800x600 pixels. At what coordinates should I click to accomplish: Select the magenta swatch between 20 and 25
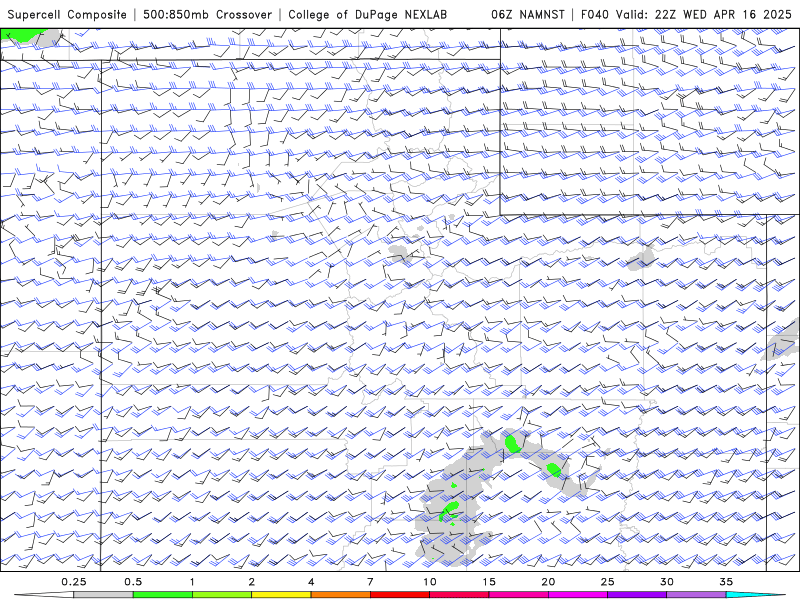(x=578, y=595)
